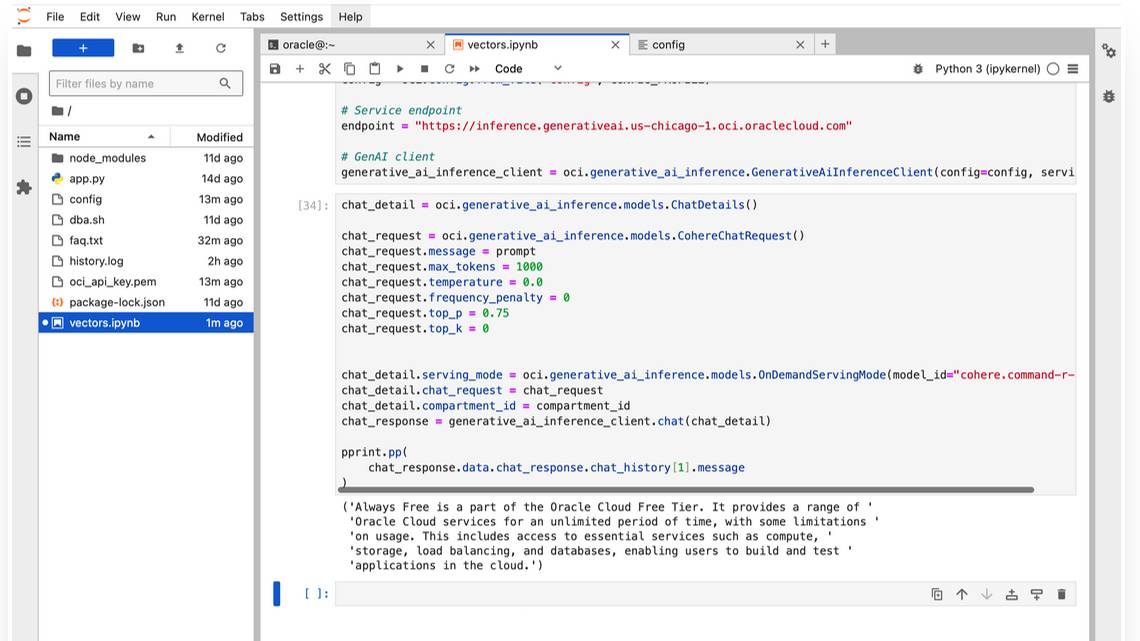
Task: Select the node_modules folder
Action: tap(146, 158)
